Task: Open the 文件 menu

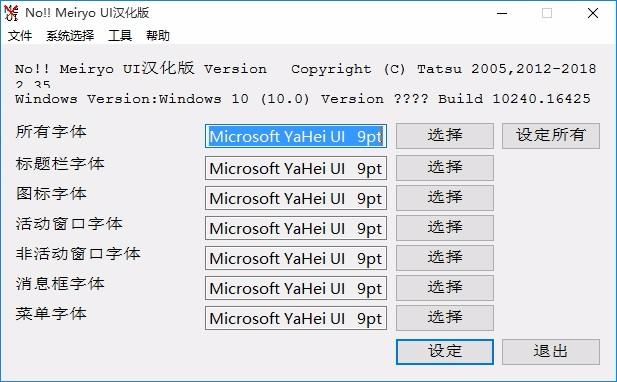Action: 20,36
